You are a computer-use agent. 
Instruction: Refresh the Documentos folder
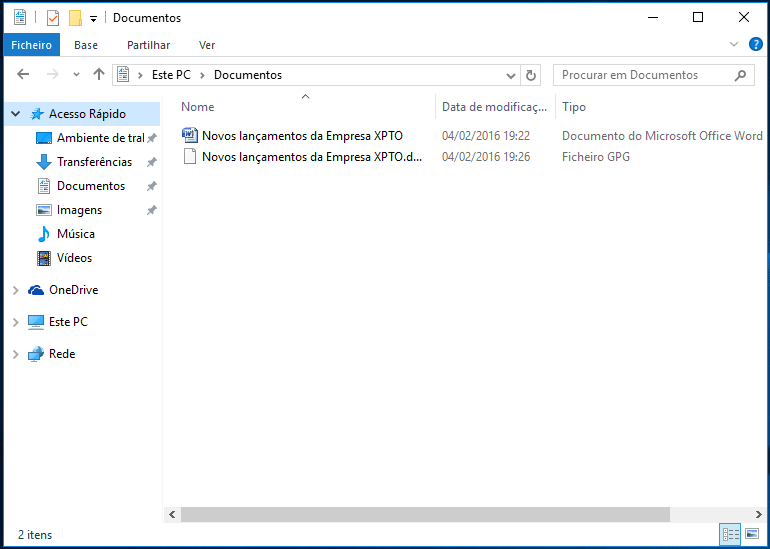(530, 75)
